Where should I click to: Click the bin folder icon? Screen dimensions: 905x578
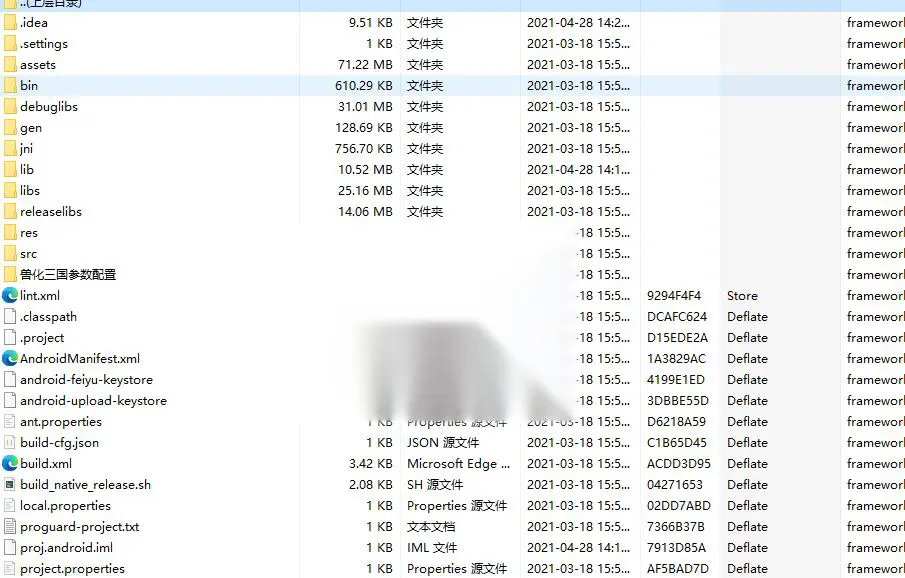[10, 85]
